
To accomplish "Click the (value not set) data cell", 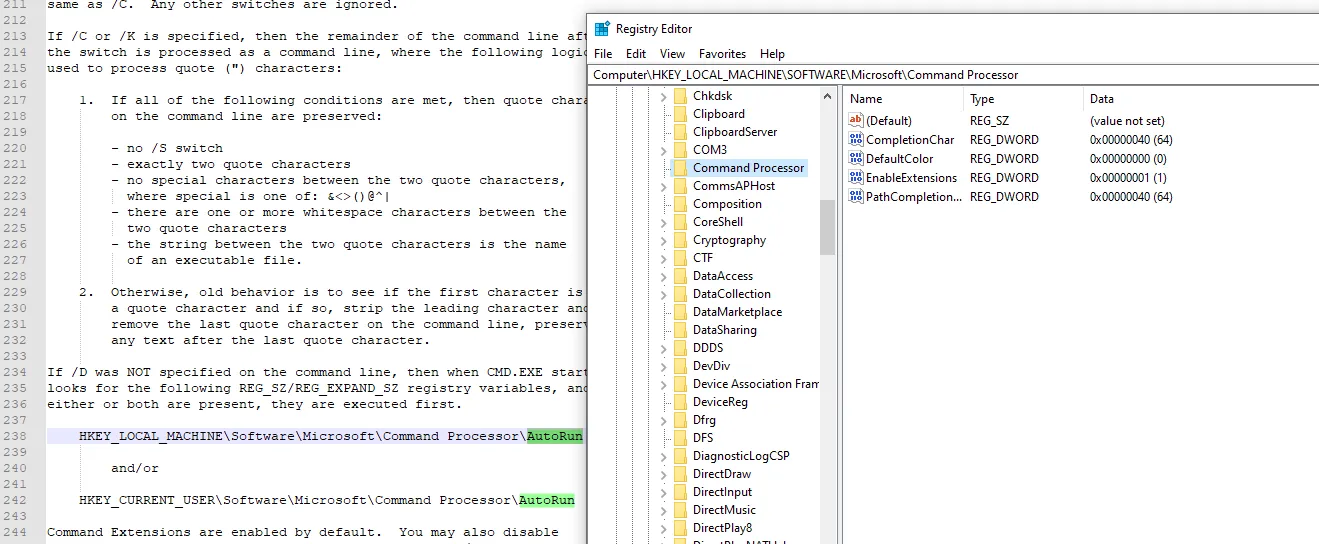I will (x=1127, y=120).
